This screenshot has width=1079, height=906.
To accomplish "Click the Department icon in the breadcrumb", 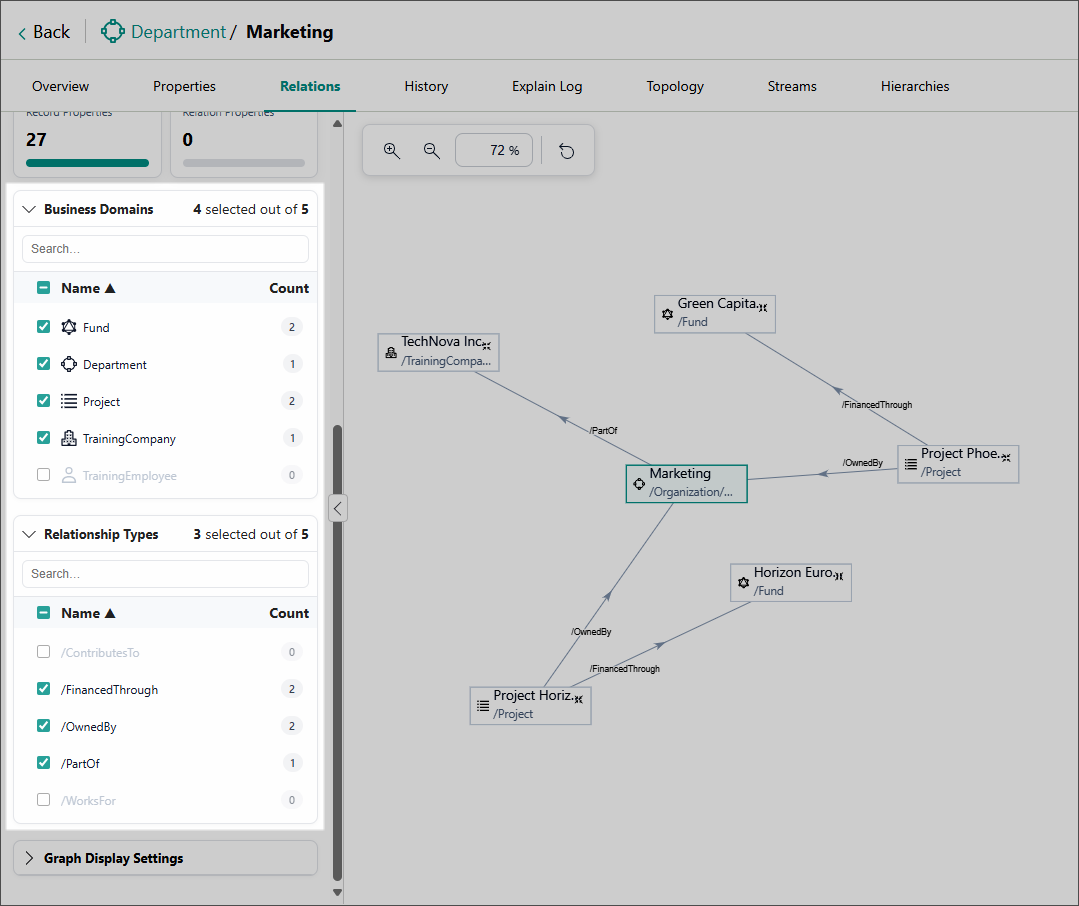I will [113, 32].
